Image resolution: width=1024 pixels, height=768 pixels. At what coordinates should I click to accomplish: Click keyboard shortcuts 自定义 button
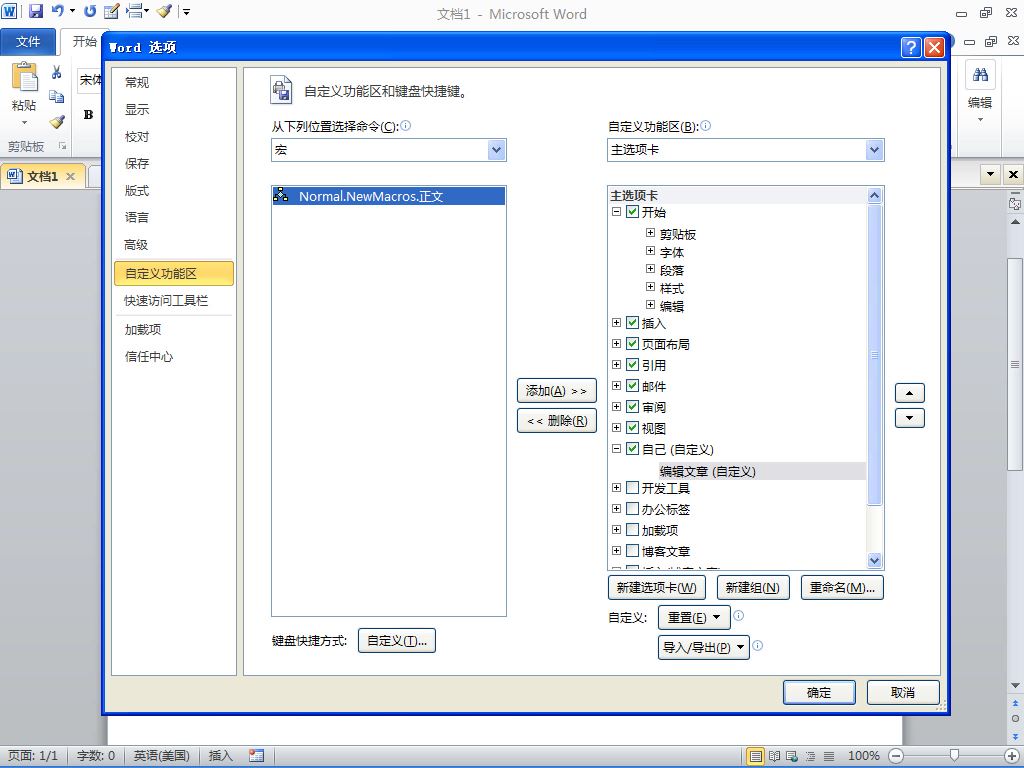tap(396, 641)
